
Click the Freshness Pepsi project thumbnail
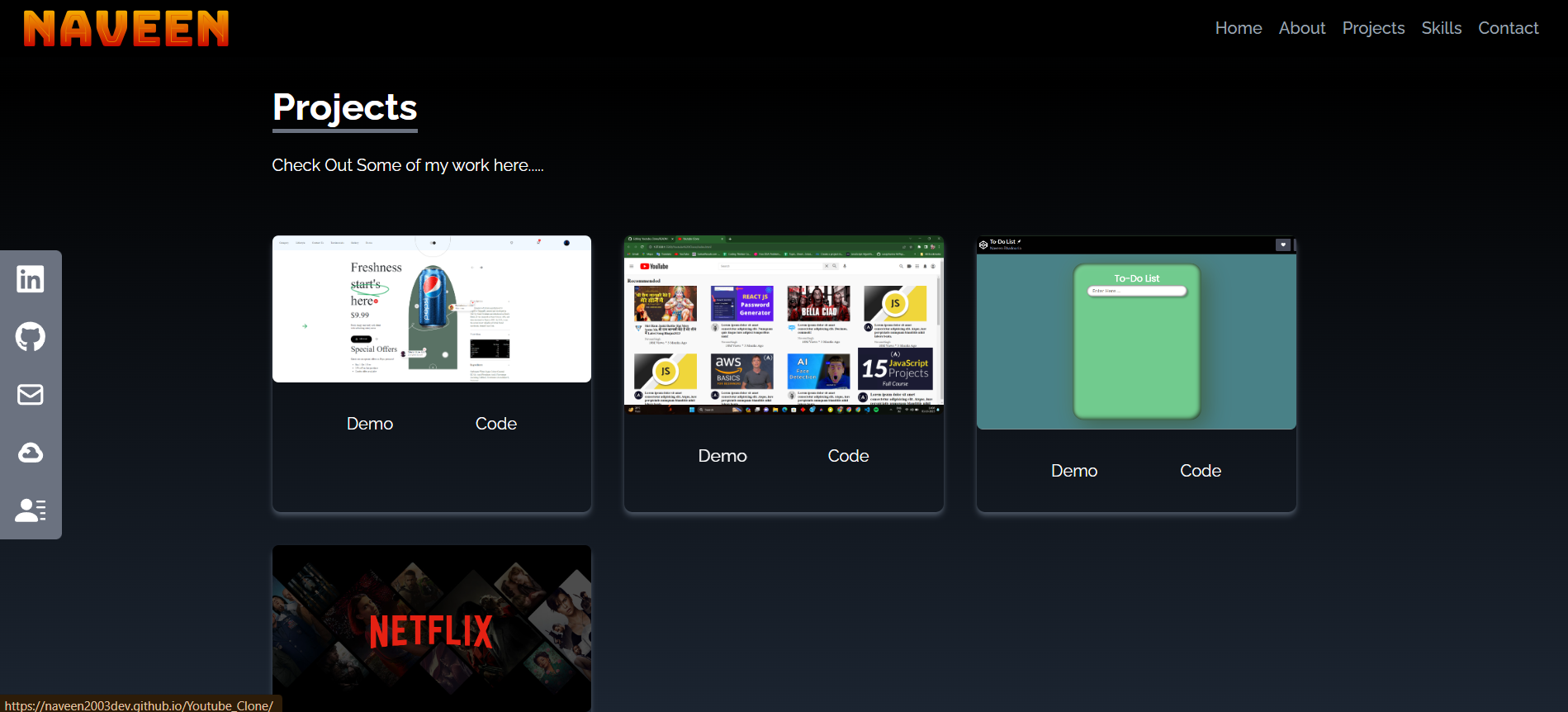(432, 309)
